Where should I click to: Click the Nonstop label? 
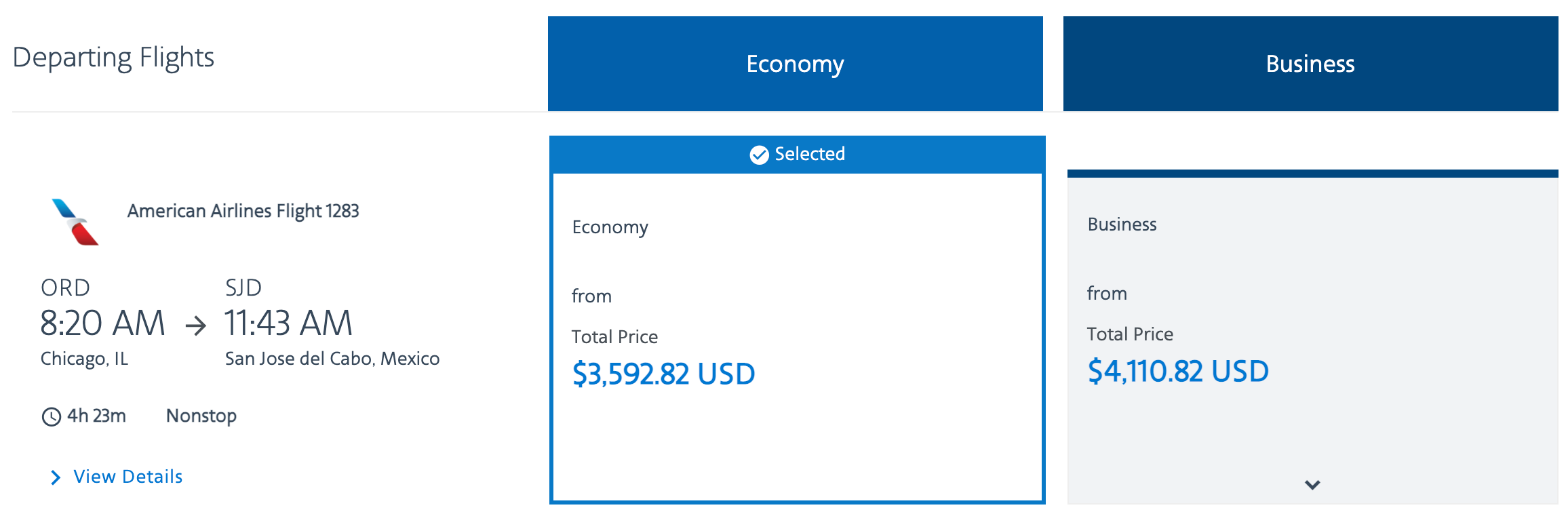pyautogui.click(x=200, y=416)
